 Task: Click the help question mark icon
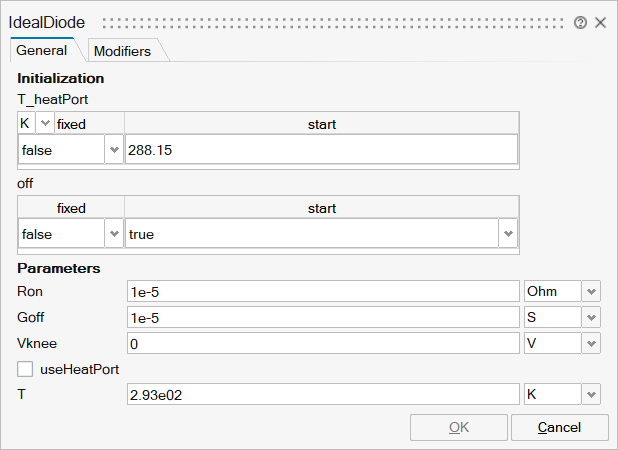(x=580, y=22)
